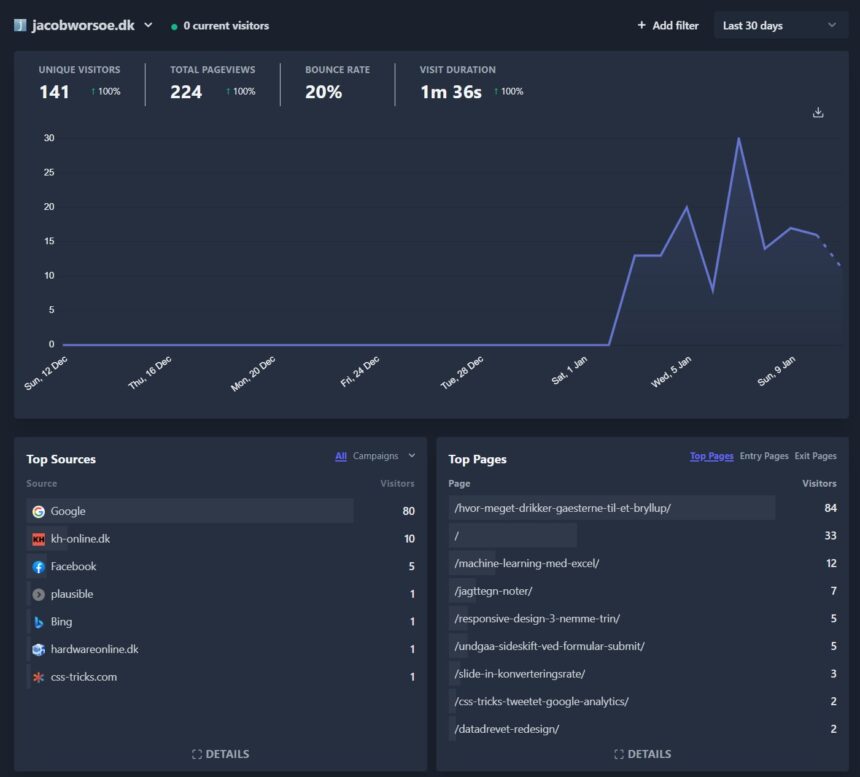Click the chart peak at 30 visitors

pos(739,139)
